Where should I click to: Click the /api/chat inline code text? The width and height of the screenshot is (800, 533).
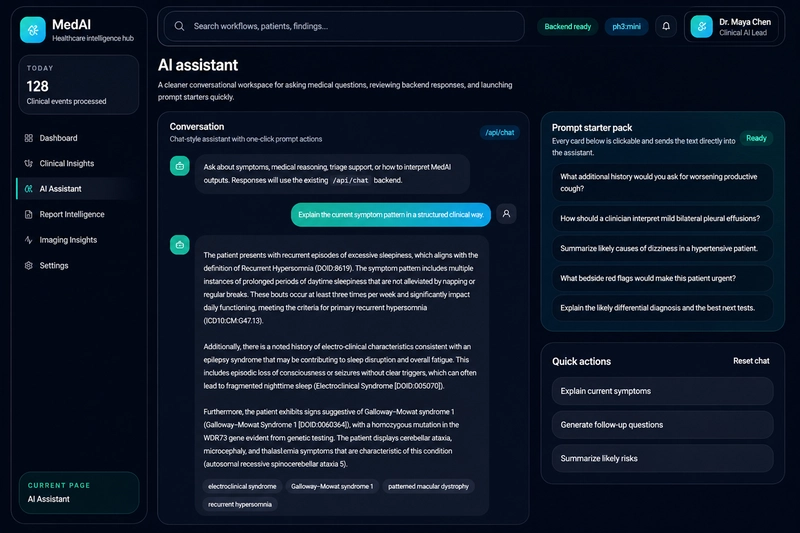tap(350, 181)
